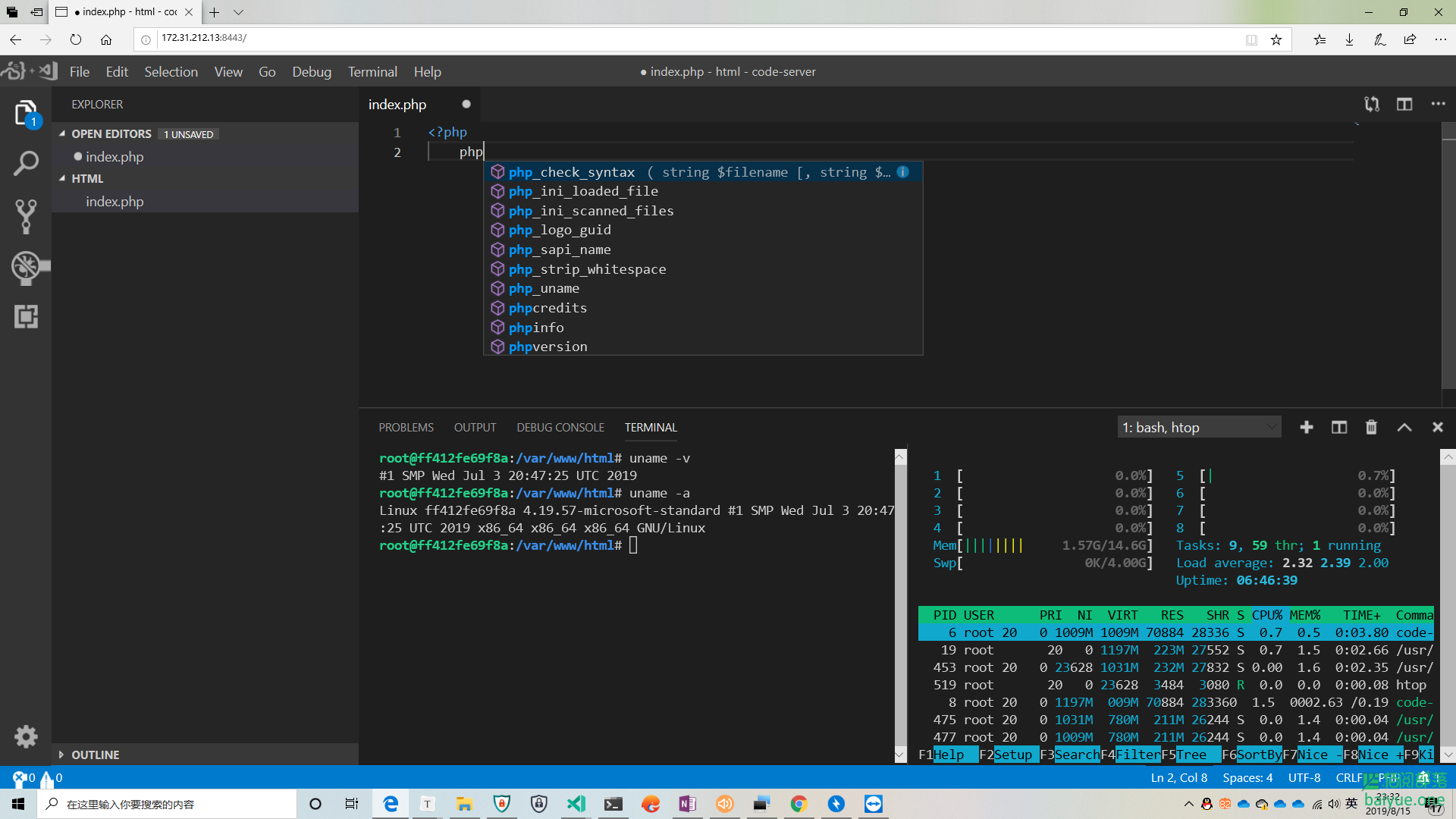Viewport: 1456px width, 819px height.
Task: Split the terminal panel
Action: pos(1338,427)
